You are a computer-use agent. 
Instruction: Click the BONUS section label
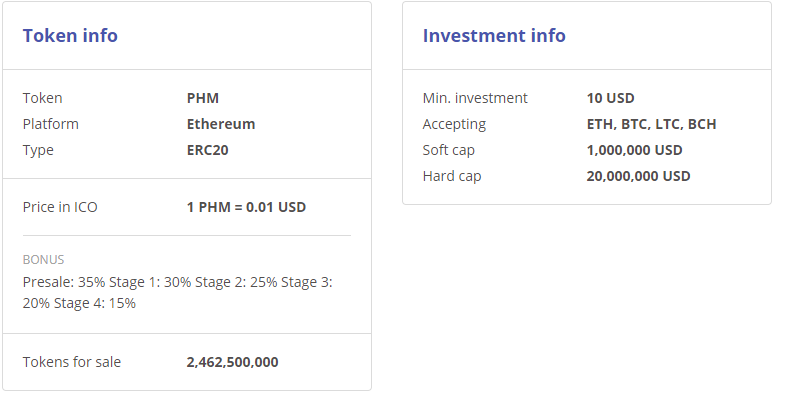pyautogui.click(x=43, y=259)
